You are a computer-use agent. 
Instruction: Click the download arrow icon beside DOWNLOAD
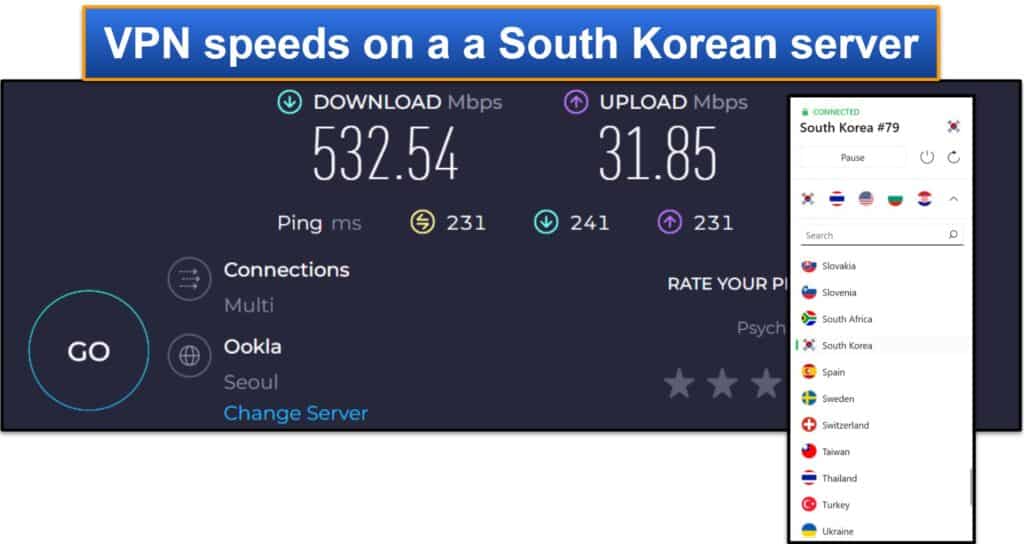(289, 102)
